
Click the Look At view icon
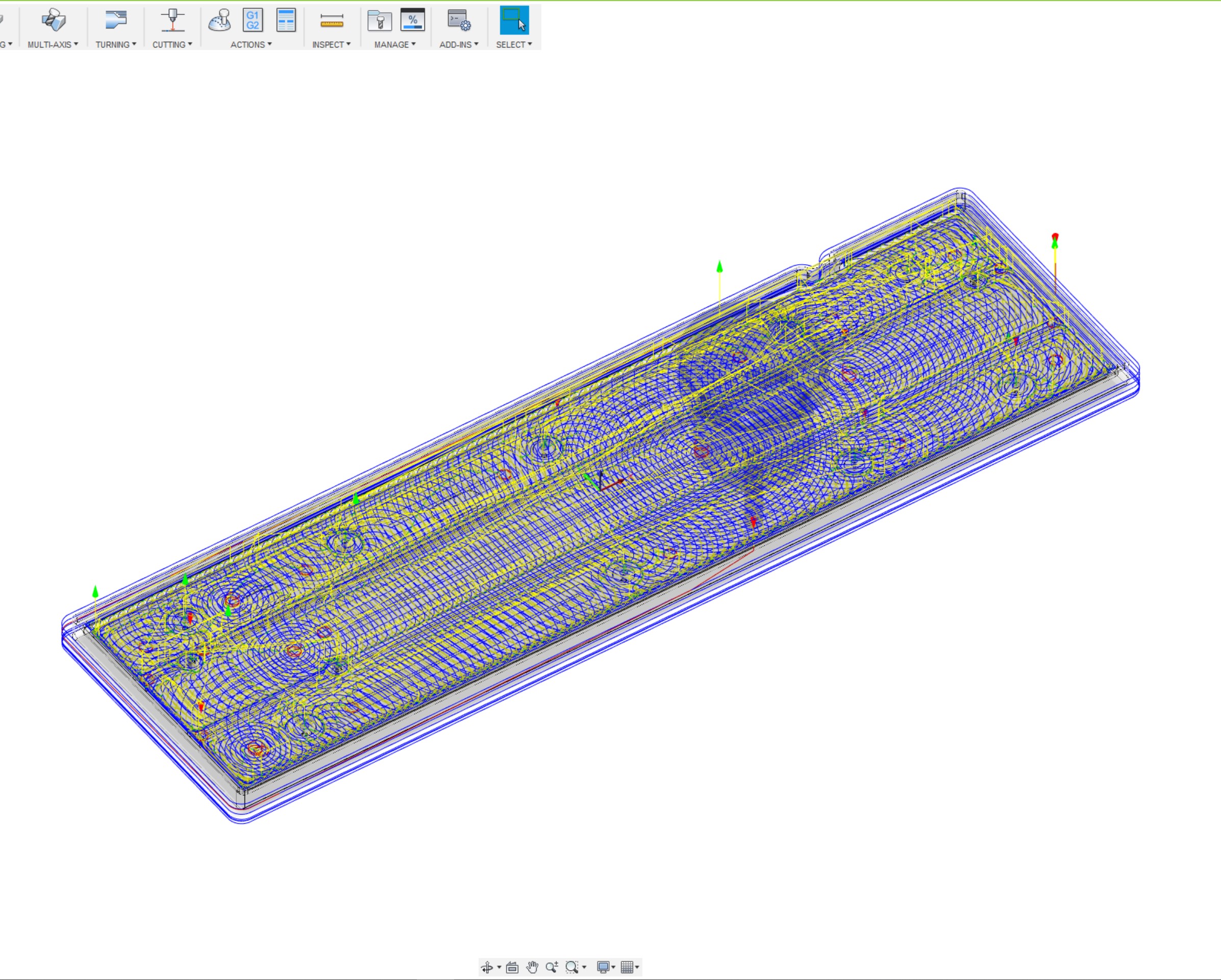click(x=512, y=967)
